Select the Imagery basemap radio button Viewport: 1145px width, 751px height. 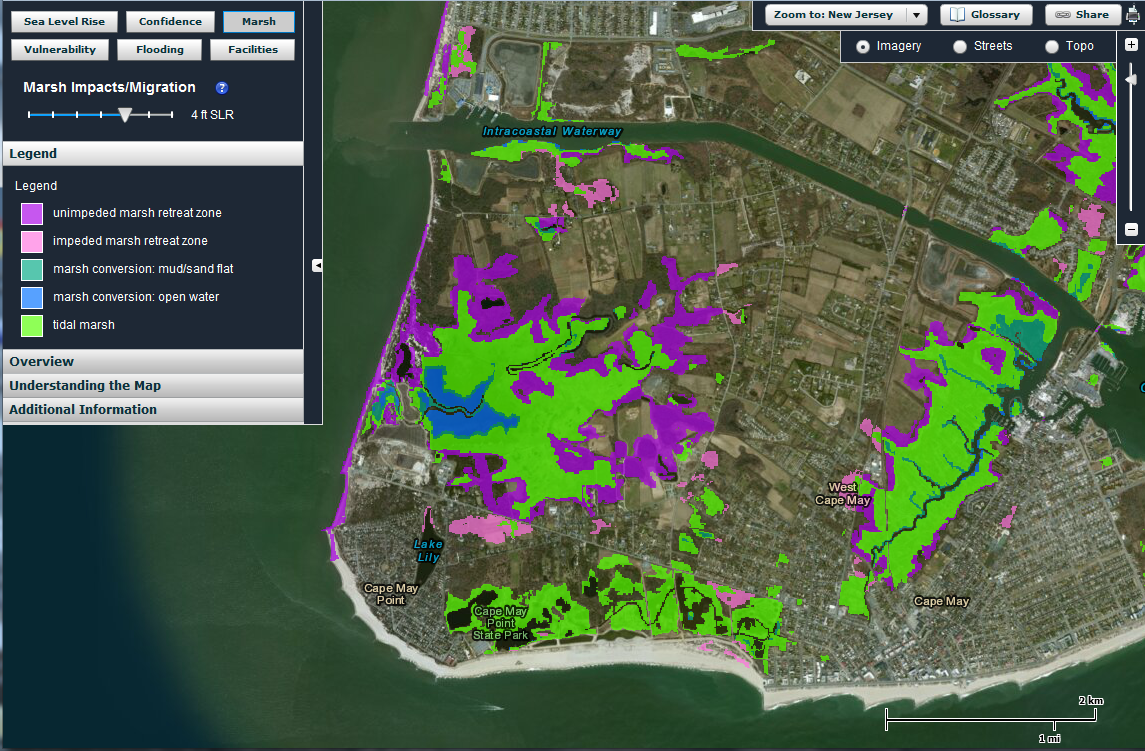(x=862, y=46)
